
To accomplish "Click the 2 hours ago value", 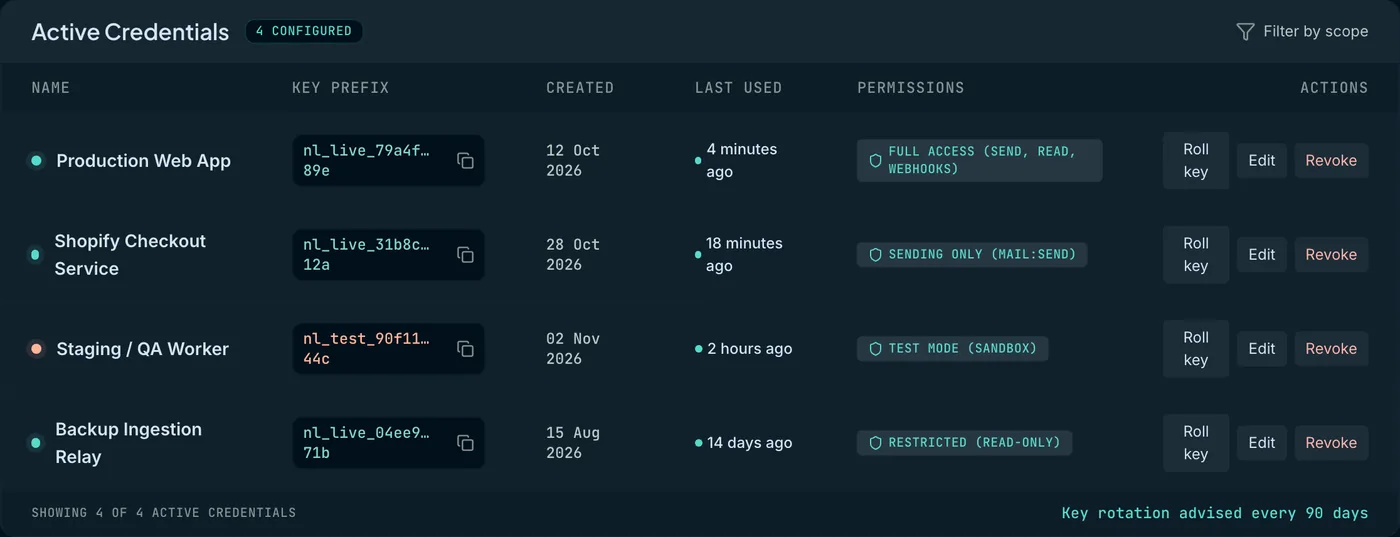I will tap(750, 349).
